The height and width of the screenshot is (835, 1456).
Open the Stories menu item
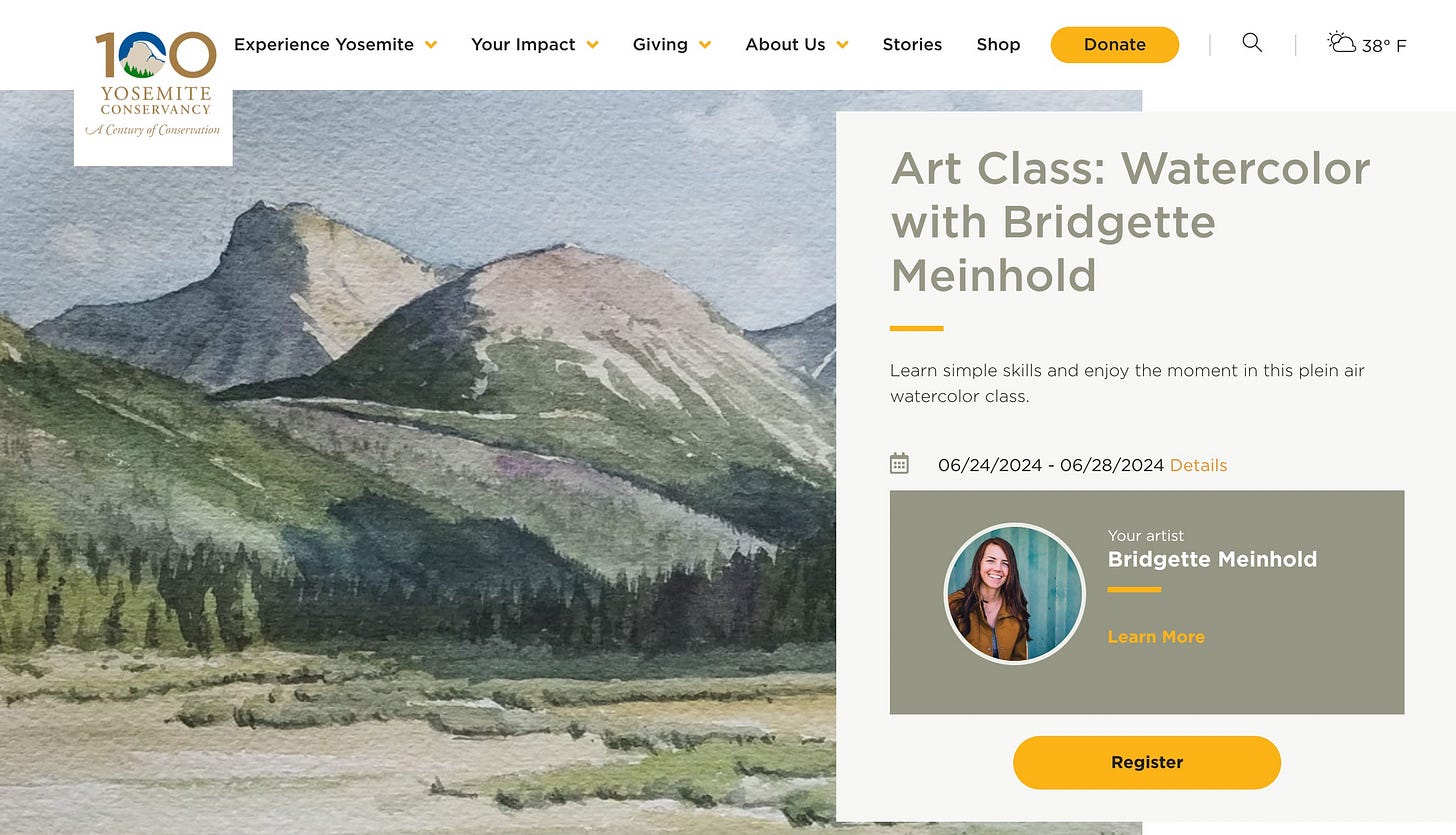point(912,44)
